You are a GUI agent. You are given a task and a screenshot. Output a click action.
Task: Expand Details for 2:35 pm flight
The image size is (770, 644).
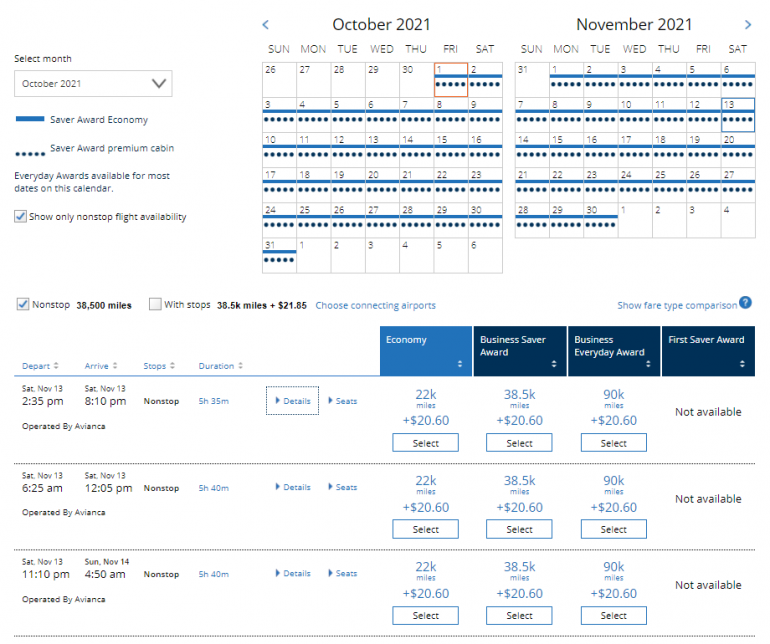coord(292,401)
